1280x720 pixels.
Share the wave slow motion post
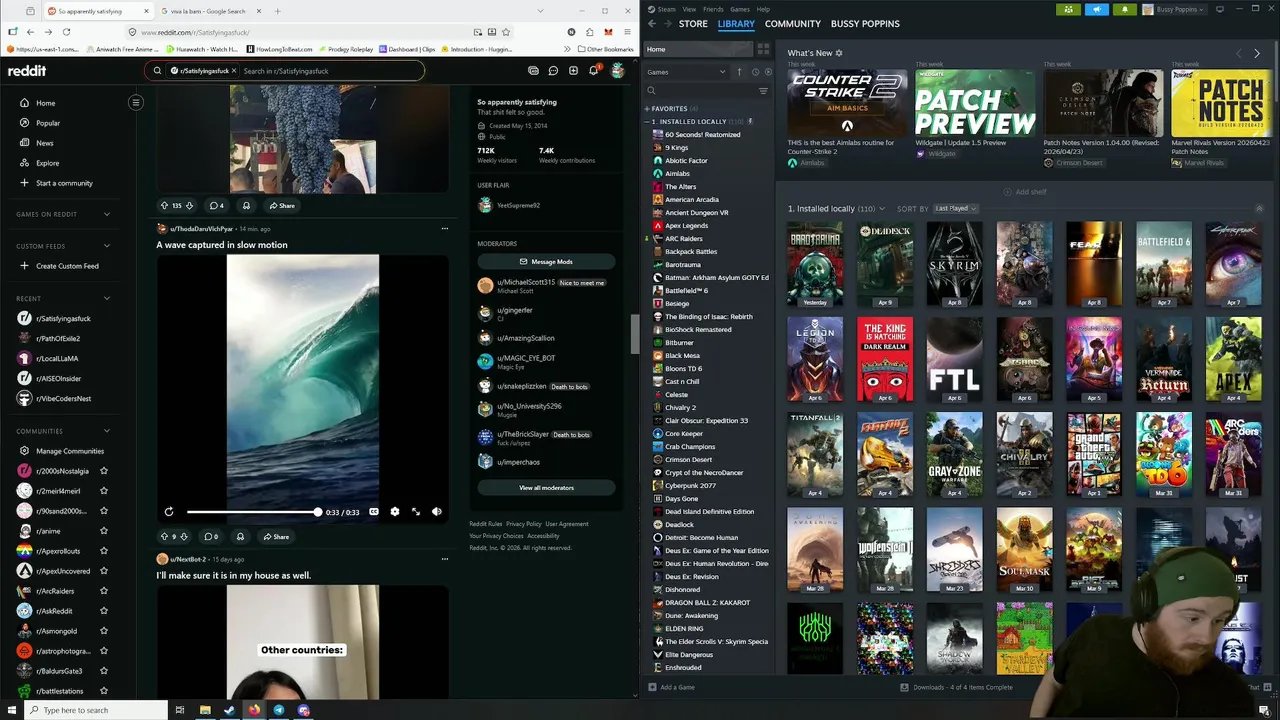click(x=278, y=537)
